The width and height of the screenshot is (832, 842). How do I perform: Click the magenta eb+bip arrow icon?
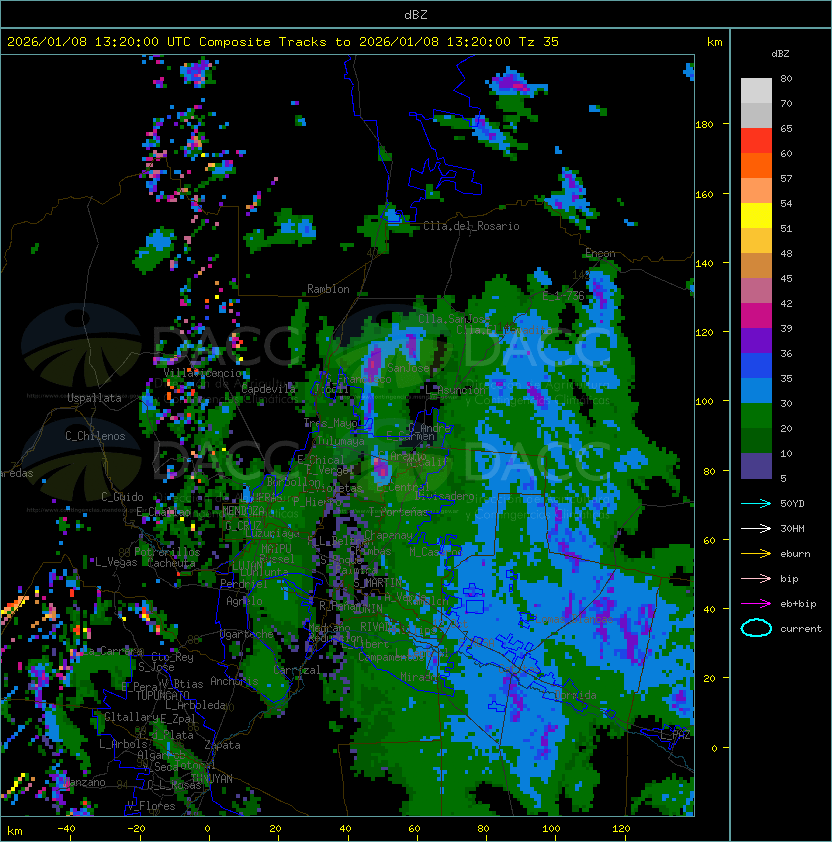coord(756,604)
